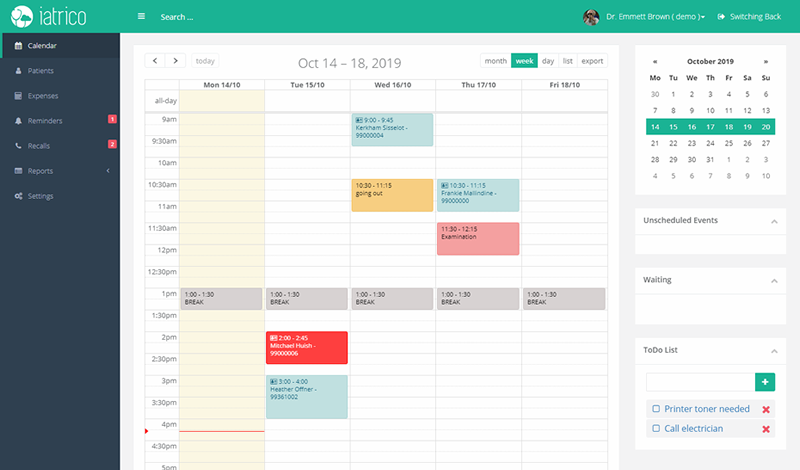The height and width of the screenshot is (470, 800).
Task: Open the pink Examination event
Action: 478,238
